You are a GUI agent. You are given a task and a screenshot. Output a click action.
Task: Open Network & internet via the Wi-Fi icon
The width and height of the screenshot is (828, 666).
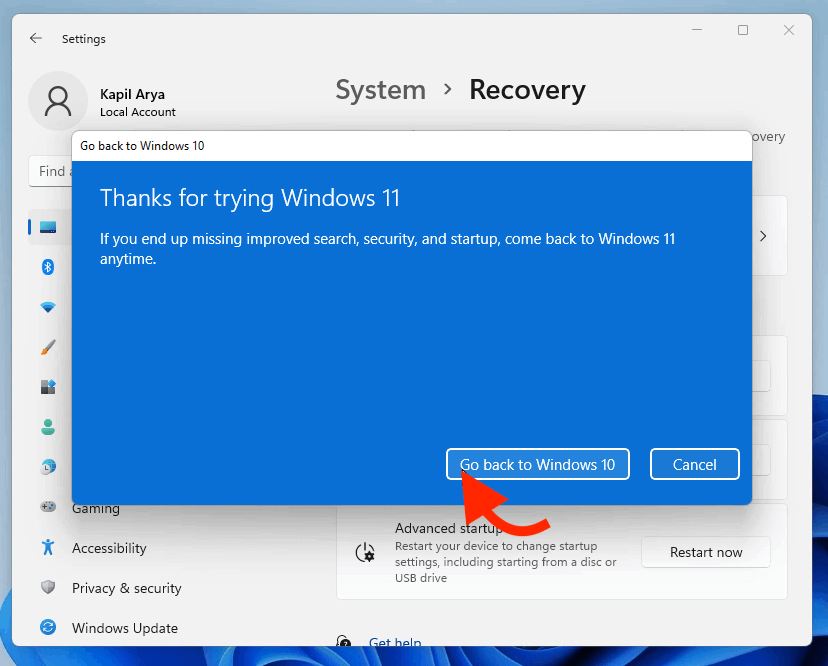point(48,307)
